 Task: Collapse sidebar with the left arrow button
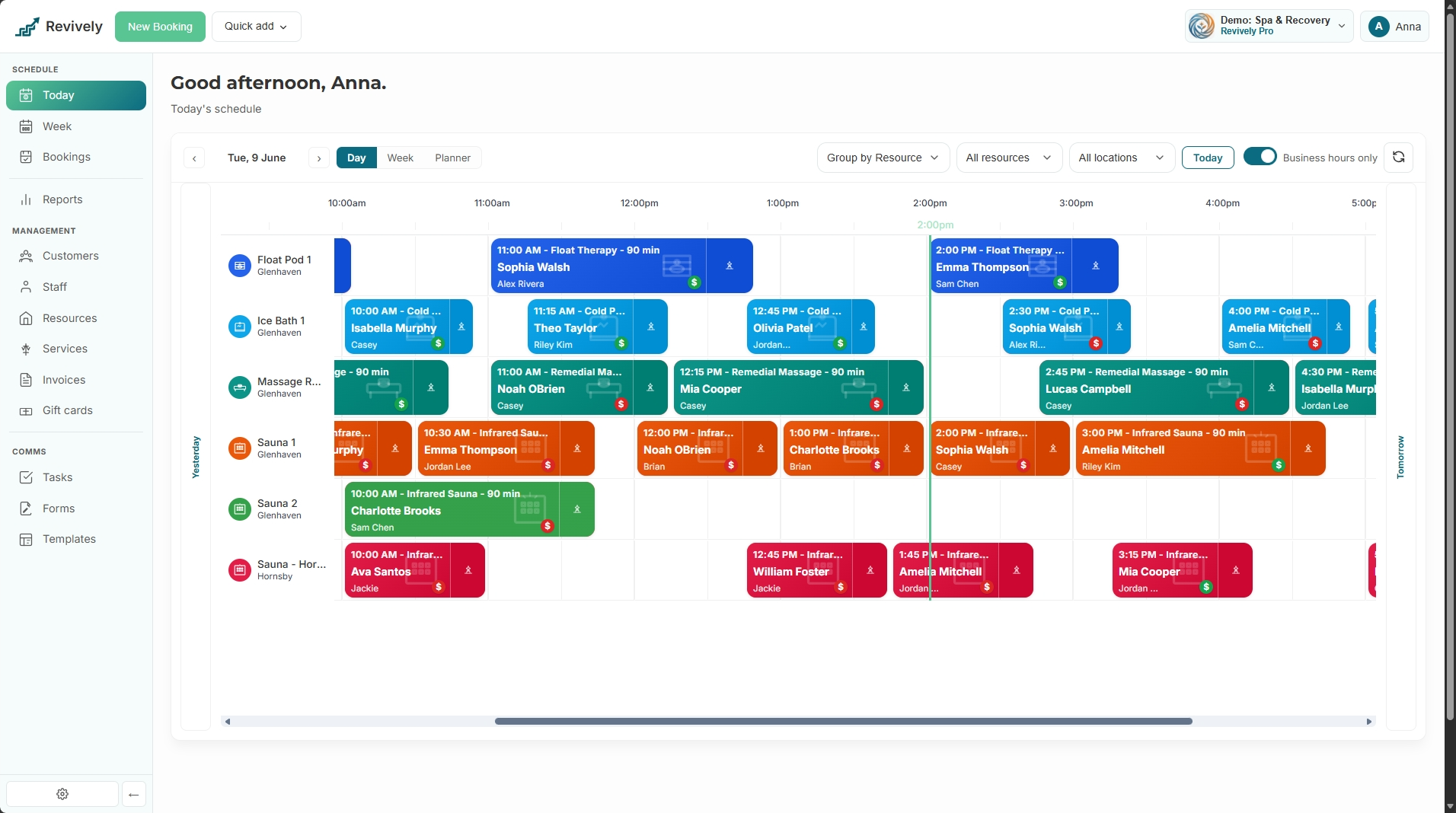(x=134, y=794)
